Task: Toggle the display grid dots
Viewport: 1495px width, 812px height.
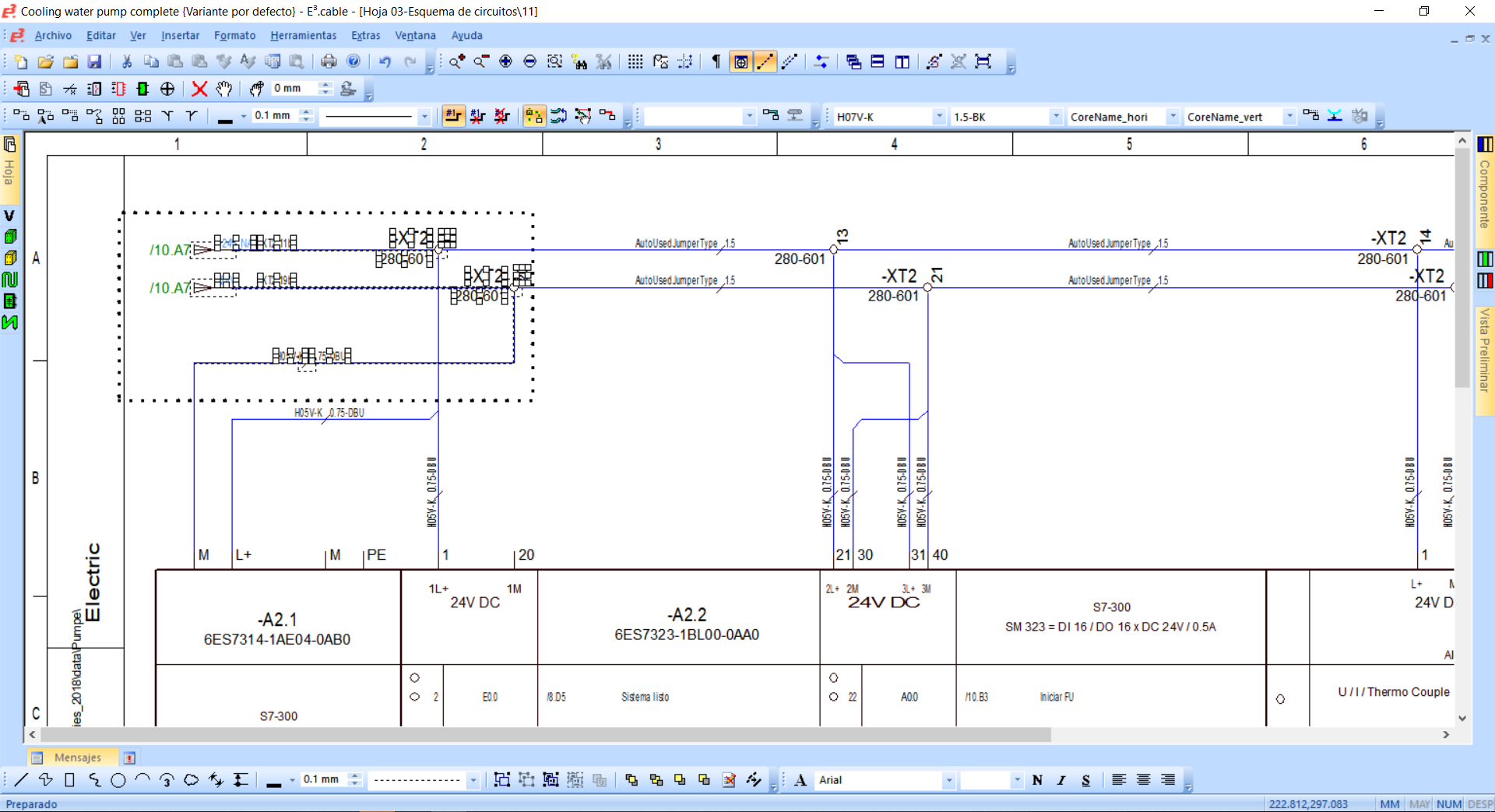Action: (x=635, y=62)
